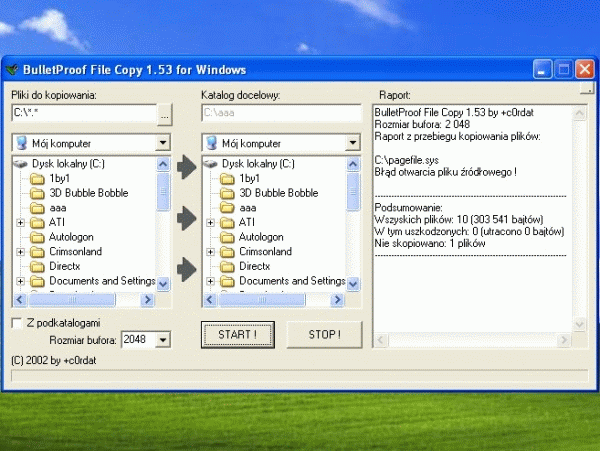This screenshot has width=600, height=451.
Task: Expand the Crimsonland folder in source tree
Action: pyautogui.click(x=21, y=252)
